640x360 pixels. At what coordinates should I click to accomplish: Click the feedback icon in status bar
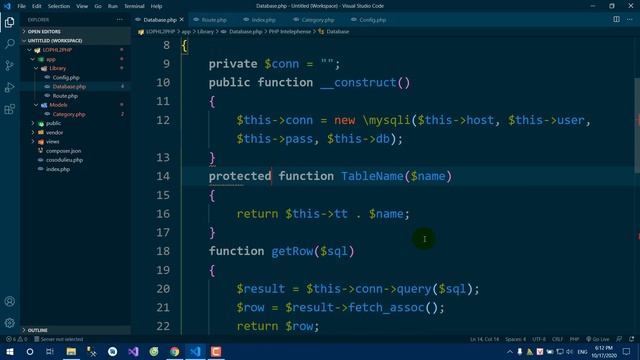(x=619, y=339)
